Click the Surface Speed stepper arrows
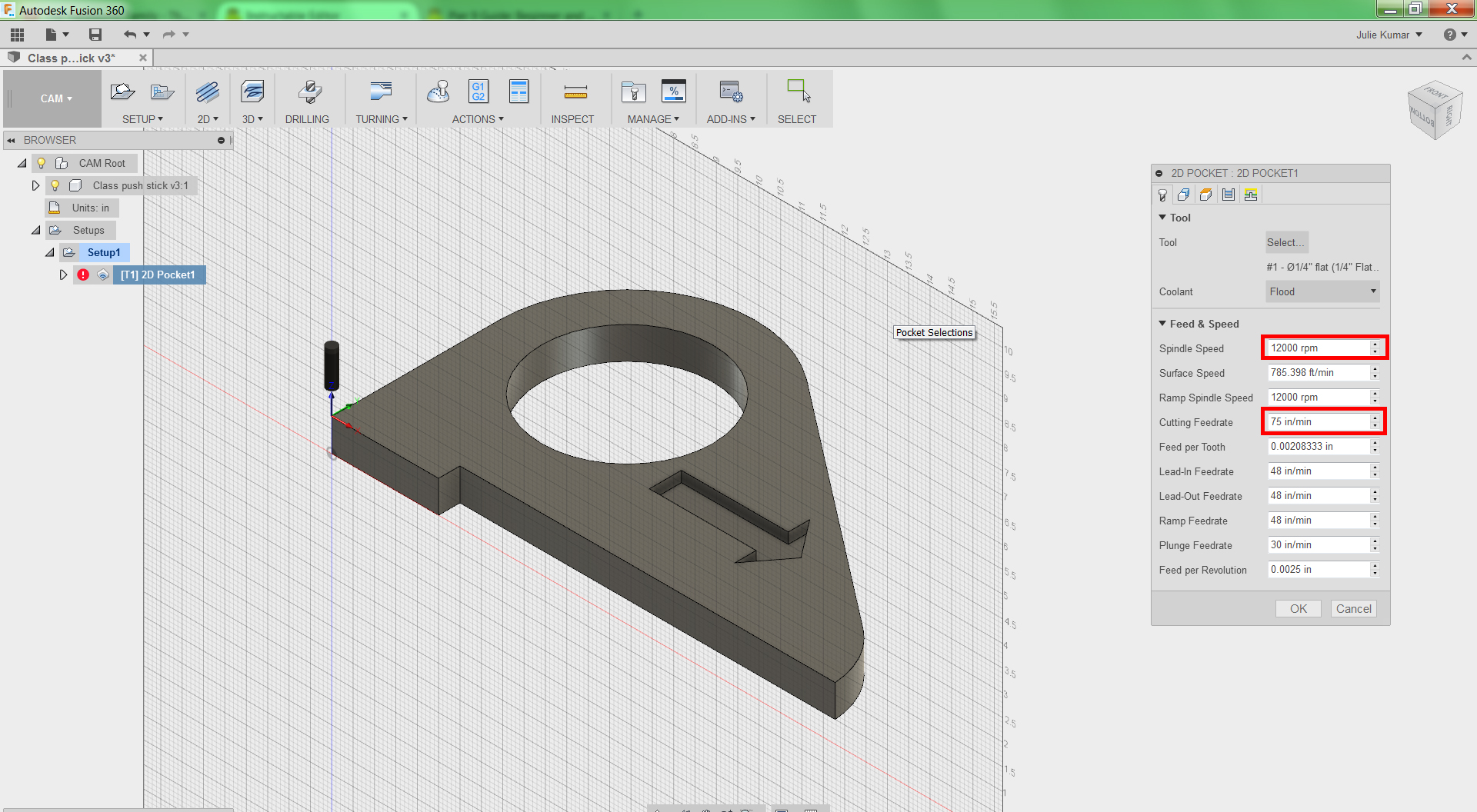This screenshot has height=812, width=1477. click(1375, 372)
